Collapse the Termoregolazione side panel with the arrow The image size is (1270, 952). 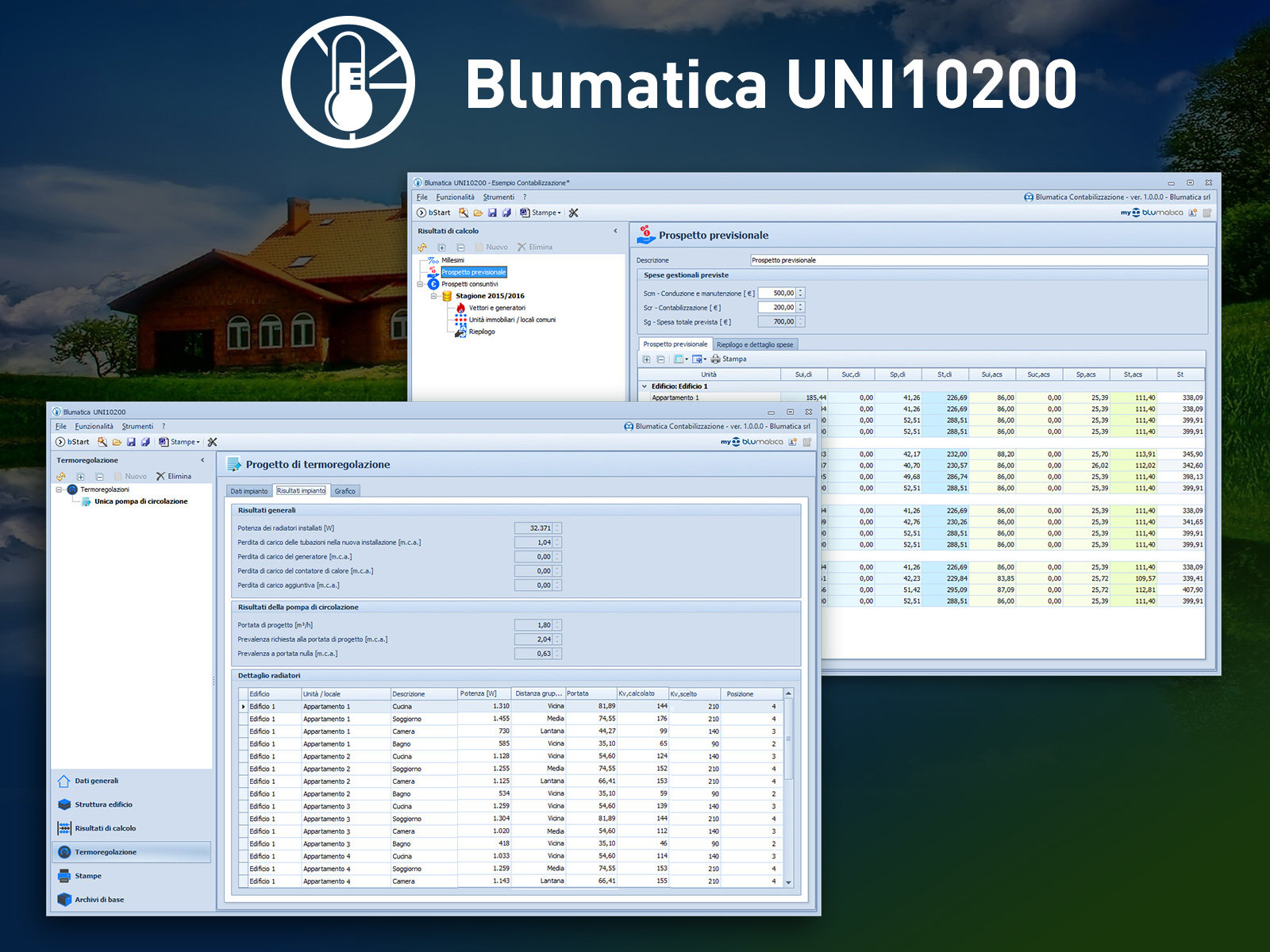(x=202, y=460)
